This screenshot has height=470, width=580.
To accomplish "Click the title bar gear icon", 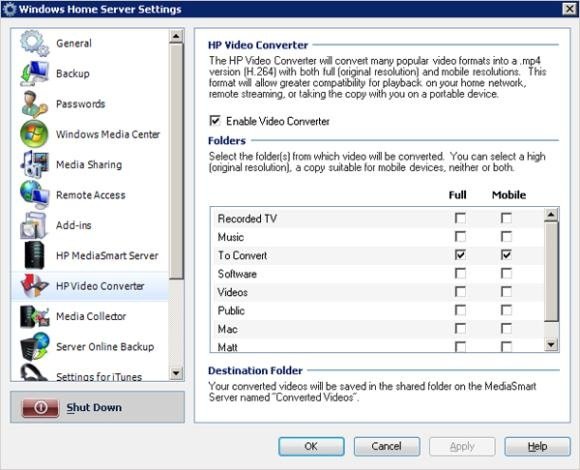I will 9,9.
